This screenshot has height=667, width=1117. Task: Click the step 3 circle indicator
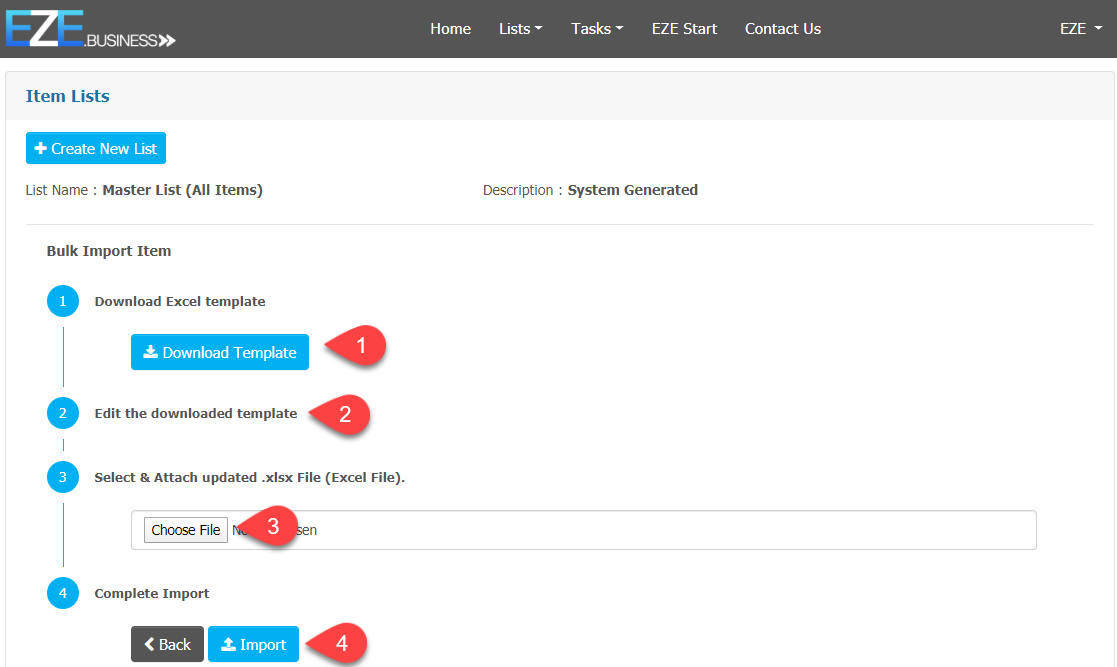(x=62, y=477)
